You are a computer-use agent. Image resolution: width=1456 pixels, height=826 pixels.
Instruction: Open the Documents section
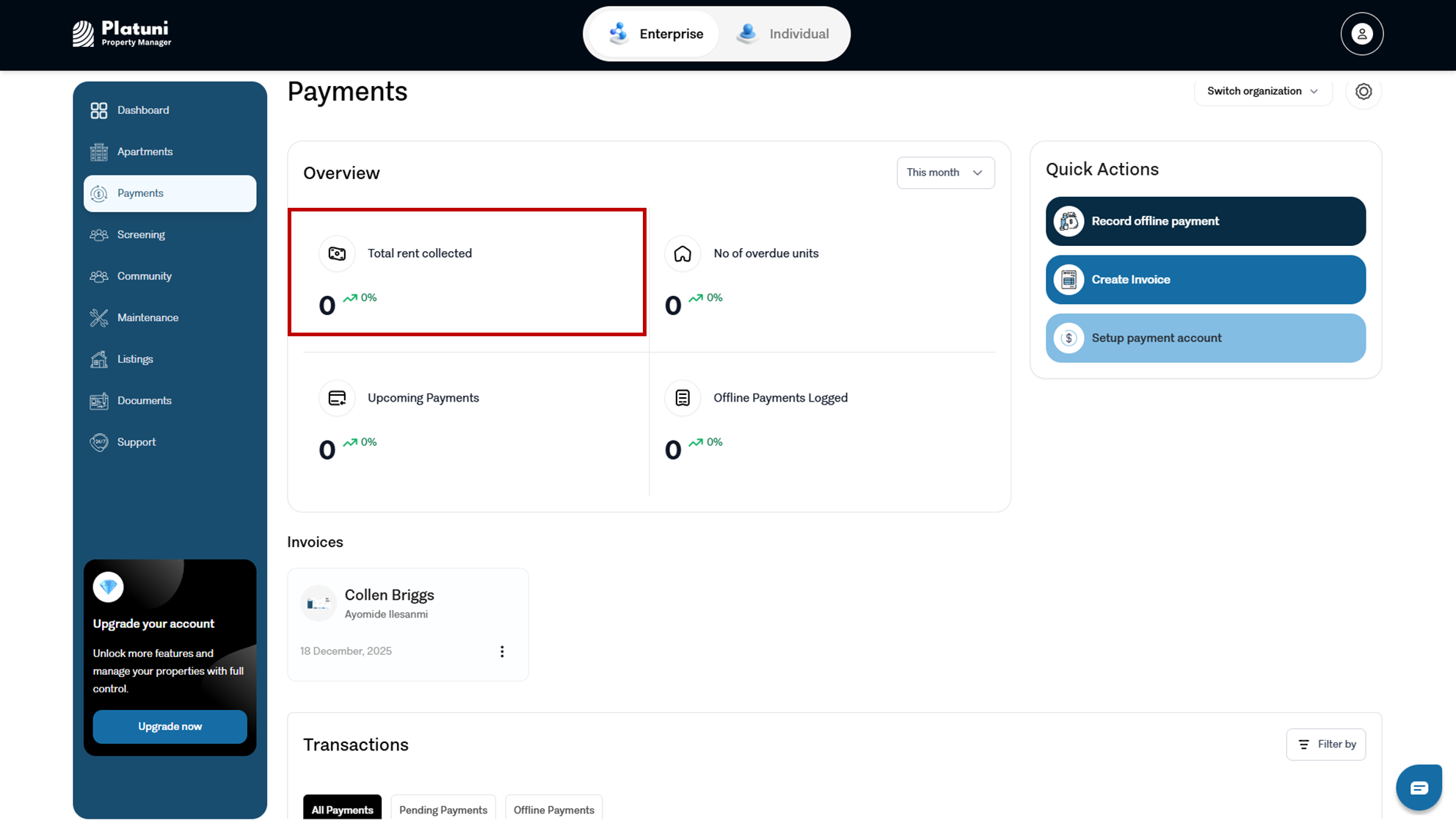(x=170, y=401)
